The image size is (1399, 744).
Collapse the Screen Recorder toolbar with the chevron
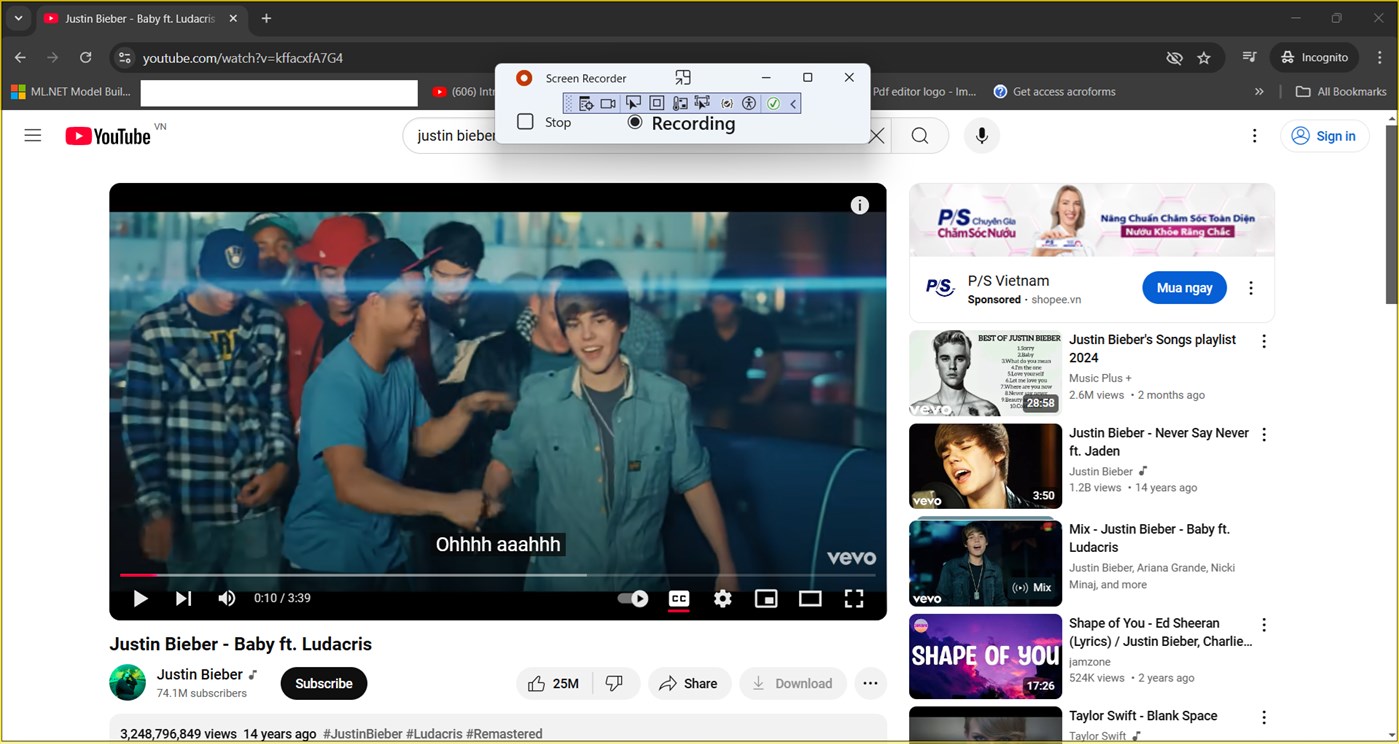(793, 103)
